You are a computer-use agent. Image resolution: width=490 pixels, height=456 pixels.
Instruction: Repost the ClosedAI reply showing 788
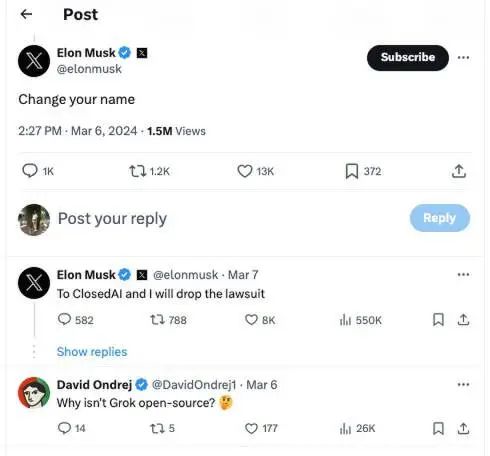click(x=157, y=320)
